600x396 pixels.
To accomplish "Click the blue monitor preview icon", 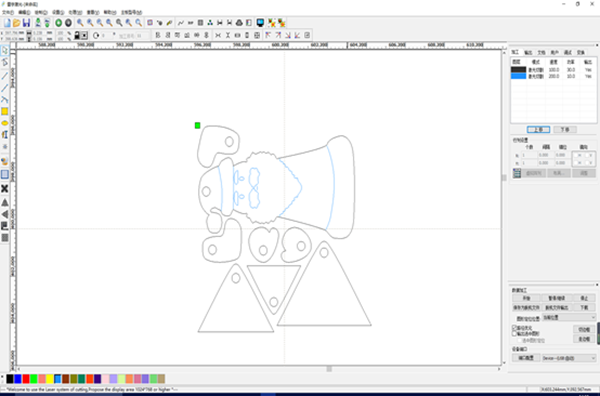I will (260, 23).
